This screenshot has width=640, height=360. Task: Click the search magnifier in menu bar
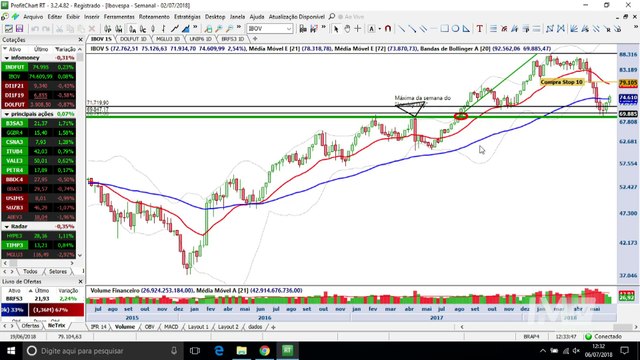tap(332, 17)
